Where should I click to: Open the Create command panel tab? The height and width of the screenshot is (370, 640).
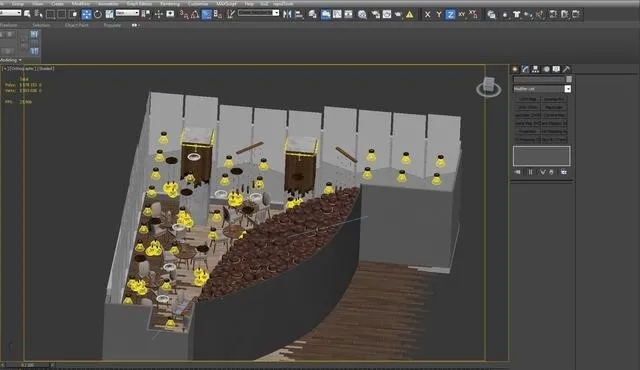515,69
